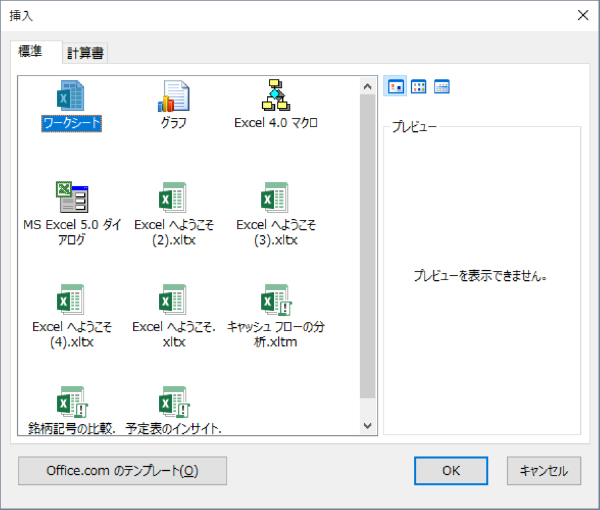Open the 標準 tab
This screenshot has height=510, width=600.
point(36,52)
